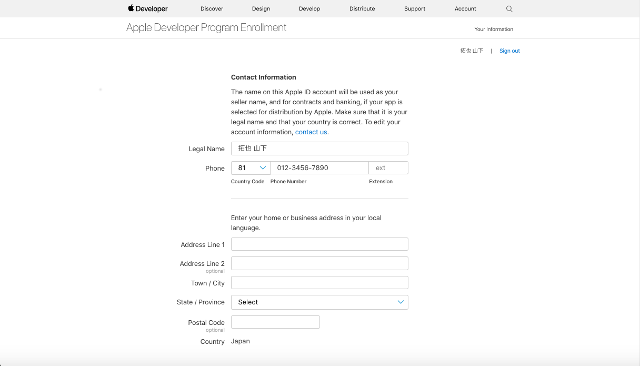Viewport: 640px width, 366px height.
Task: Open the Support menu
Action: 415,9
